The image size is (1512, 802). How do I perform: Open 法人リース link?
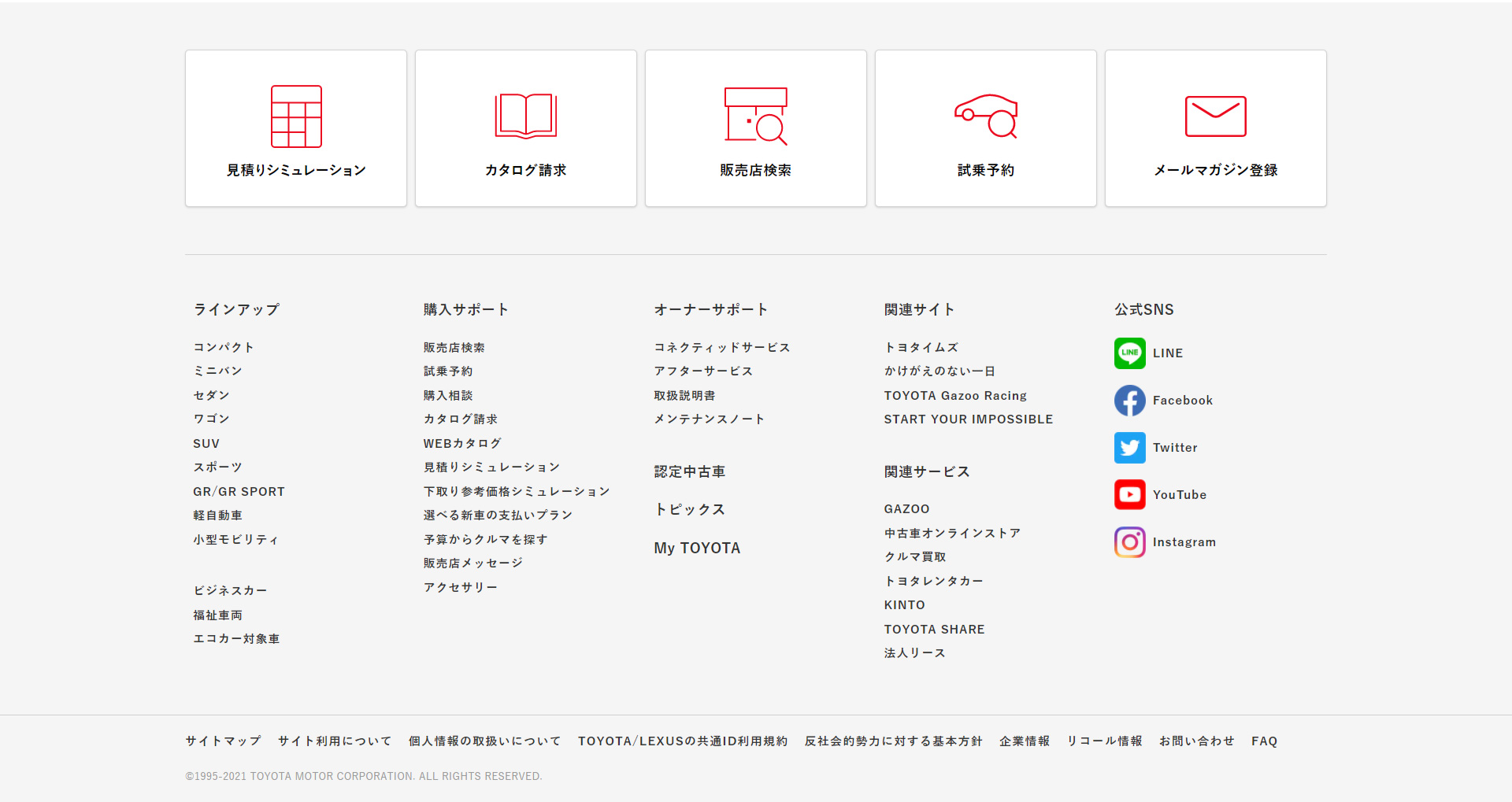click(915, 653)
